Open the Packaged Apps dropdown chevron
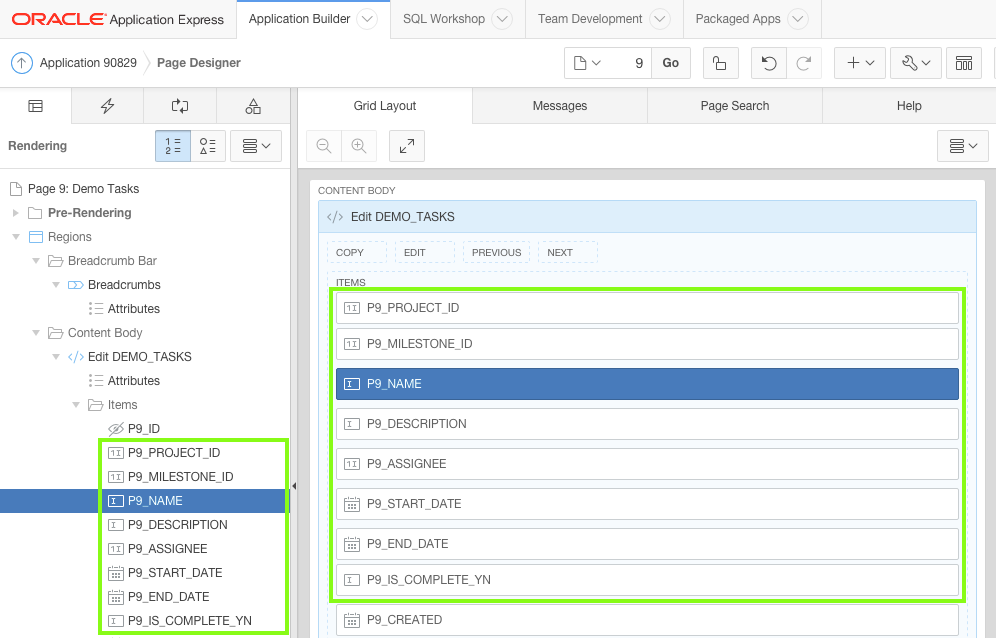Image resolution: width=996 pixels, height=638 pixels. coord(798,19)
